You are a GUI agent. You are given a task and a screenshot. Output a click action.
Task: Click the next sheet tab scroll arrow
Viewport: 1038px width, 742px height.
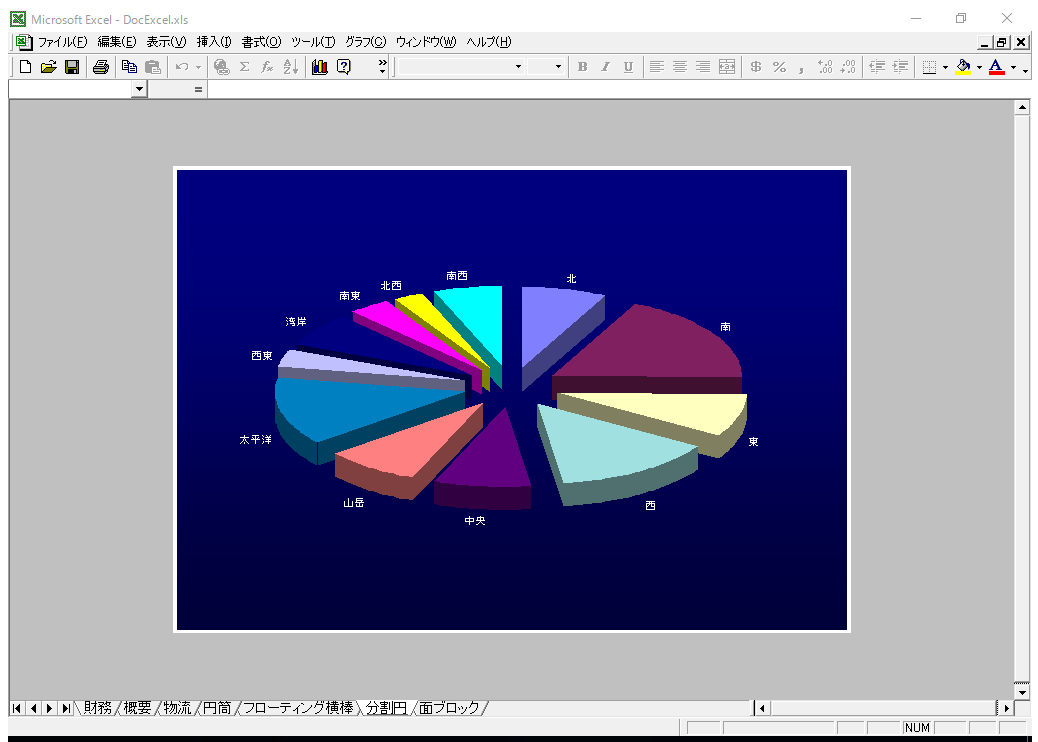click(x=49, y=708)
